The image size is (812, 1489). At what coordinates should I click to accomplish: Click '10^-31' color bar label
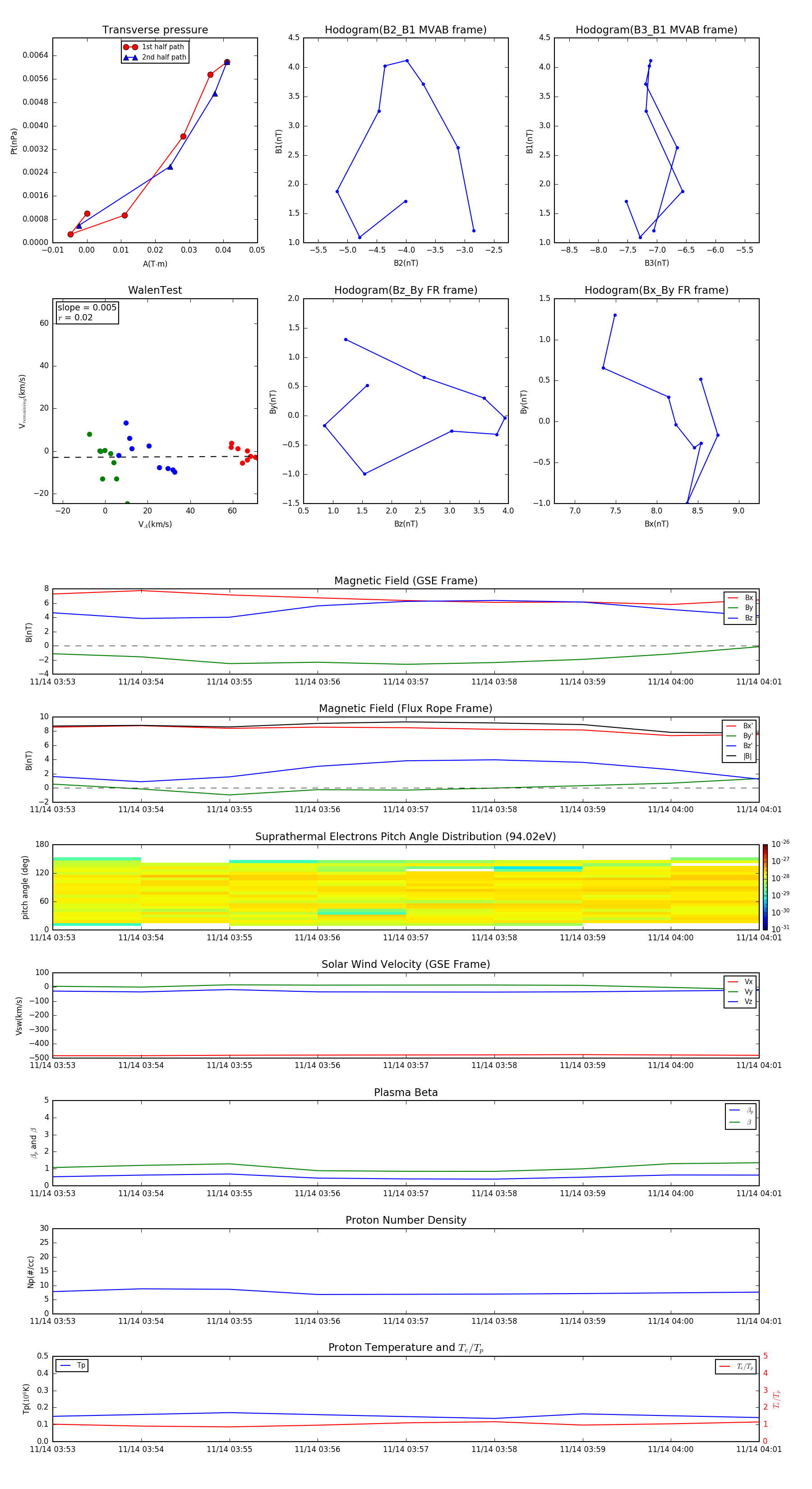[x=780, y=929]
